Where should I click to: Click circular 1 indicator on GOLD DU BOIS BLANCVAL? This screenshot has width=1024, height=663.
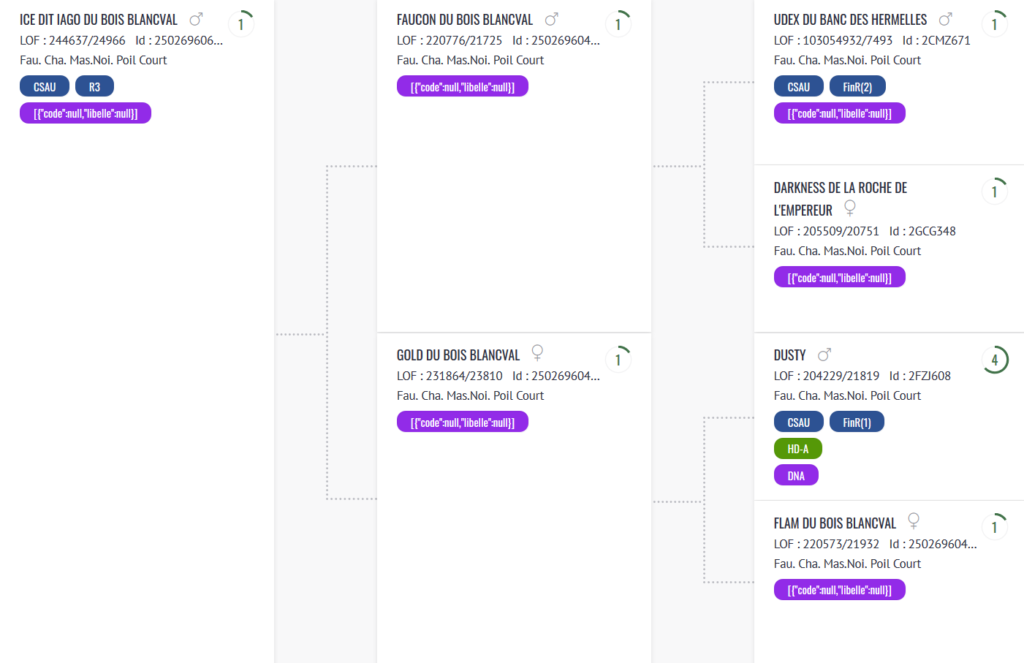(618, 360)
